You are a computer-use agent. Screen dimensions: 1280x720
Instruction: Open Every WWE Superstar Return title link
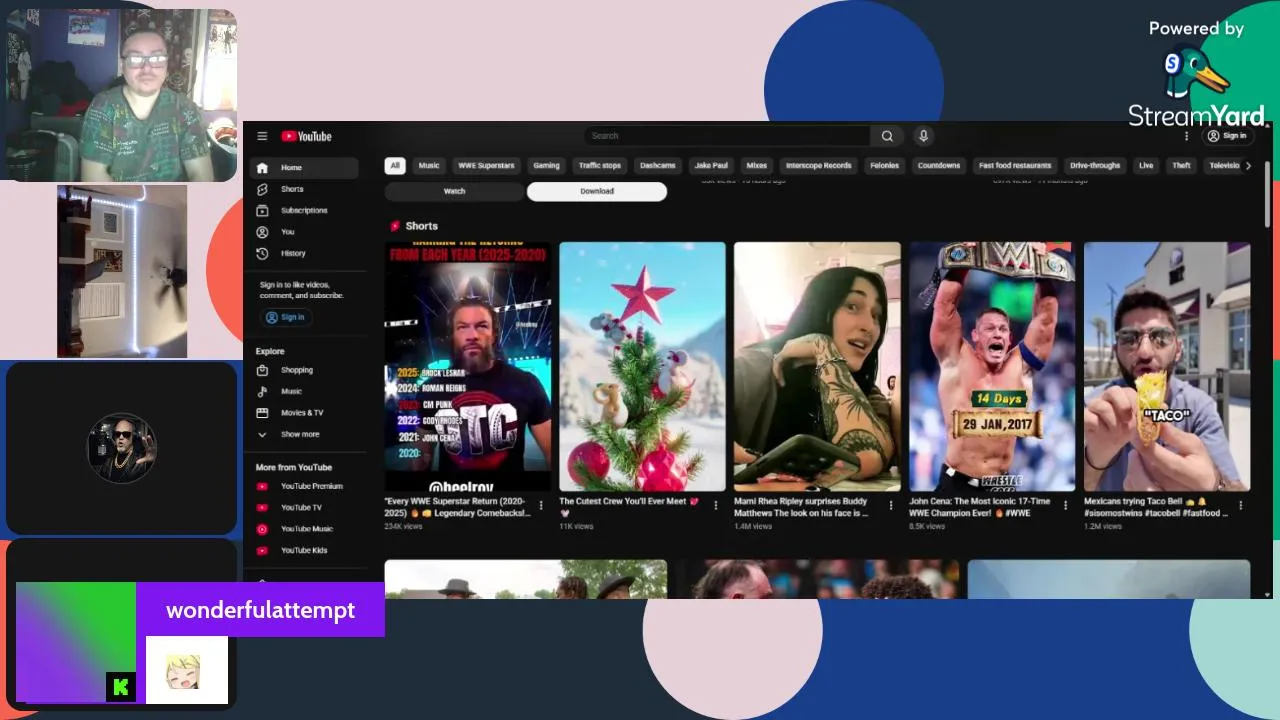point(459,507)
